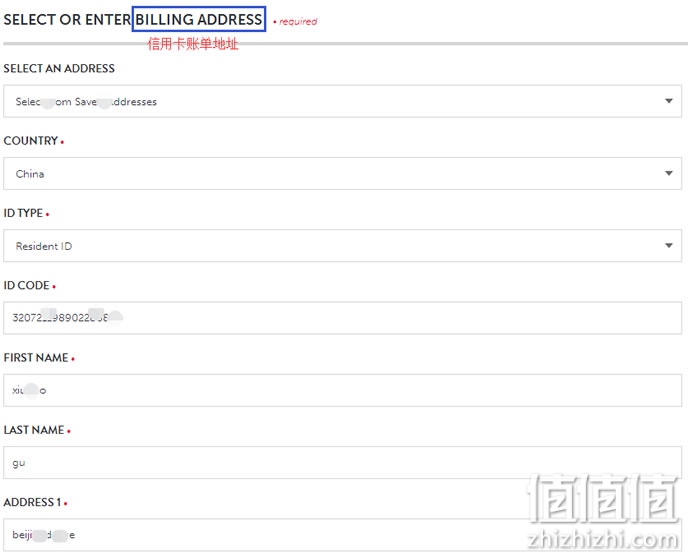This screenshot has height=558, width=688.
Task: Open the Select from Saved Addresses dropdown
Action: pos(342,101)
